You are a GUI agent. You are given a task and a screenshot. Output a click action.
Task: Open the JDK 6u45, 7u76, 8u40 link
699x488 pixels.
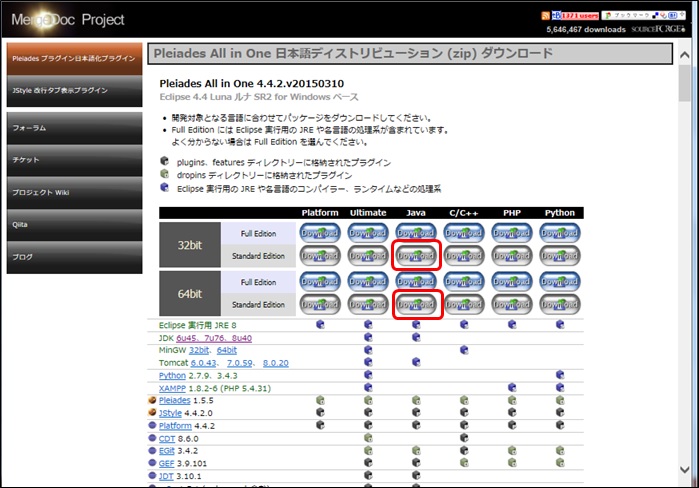214,338
